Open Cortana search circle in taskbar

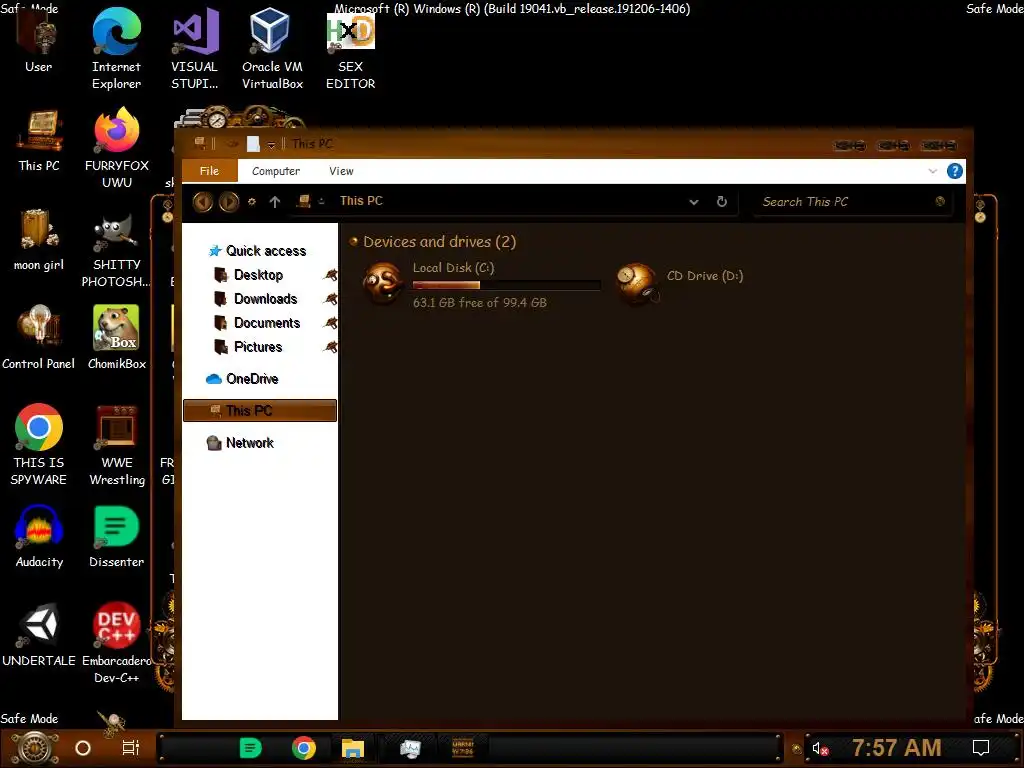coord(83,748)
